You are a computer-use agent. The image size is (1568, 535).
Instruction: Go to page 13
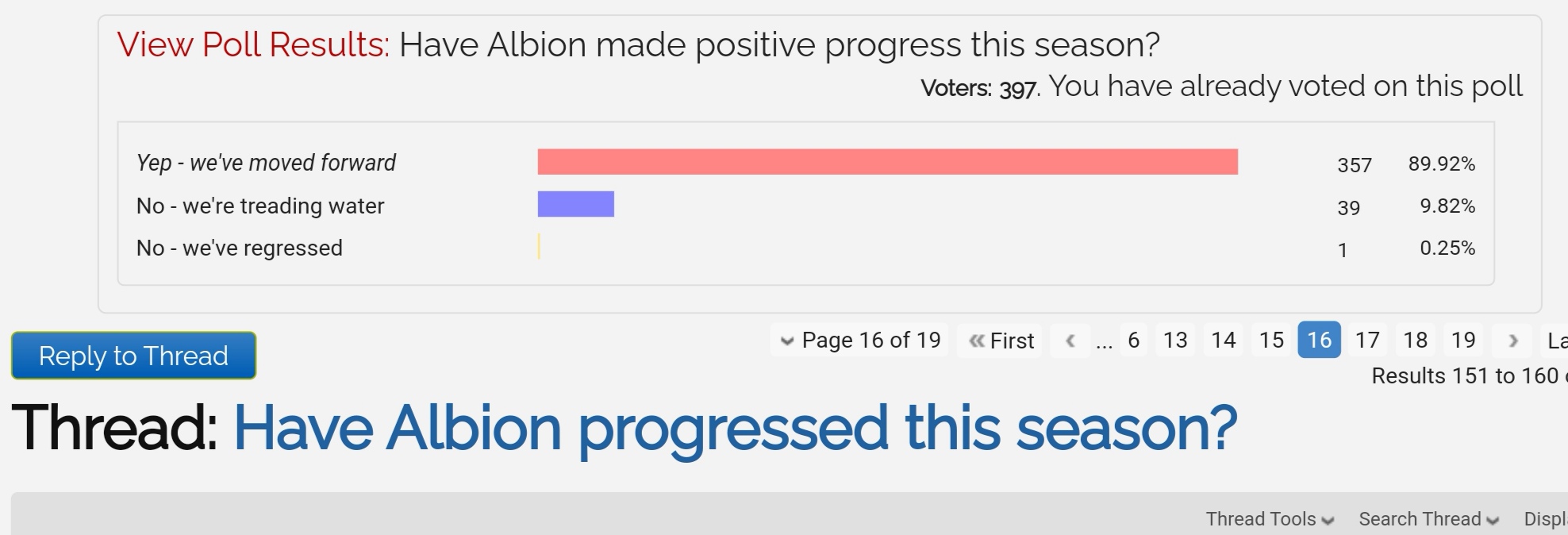[x=1175, y=341]
